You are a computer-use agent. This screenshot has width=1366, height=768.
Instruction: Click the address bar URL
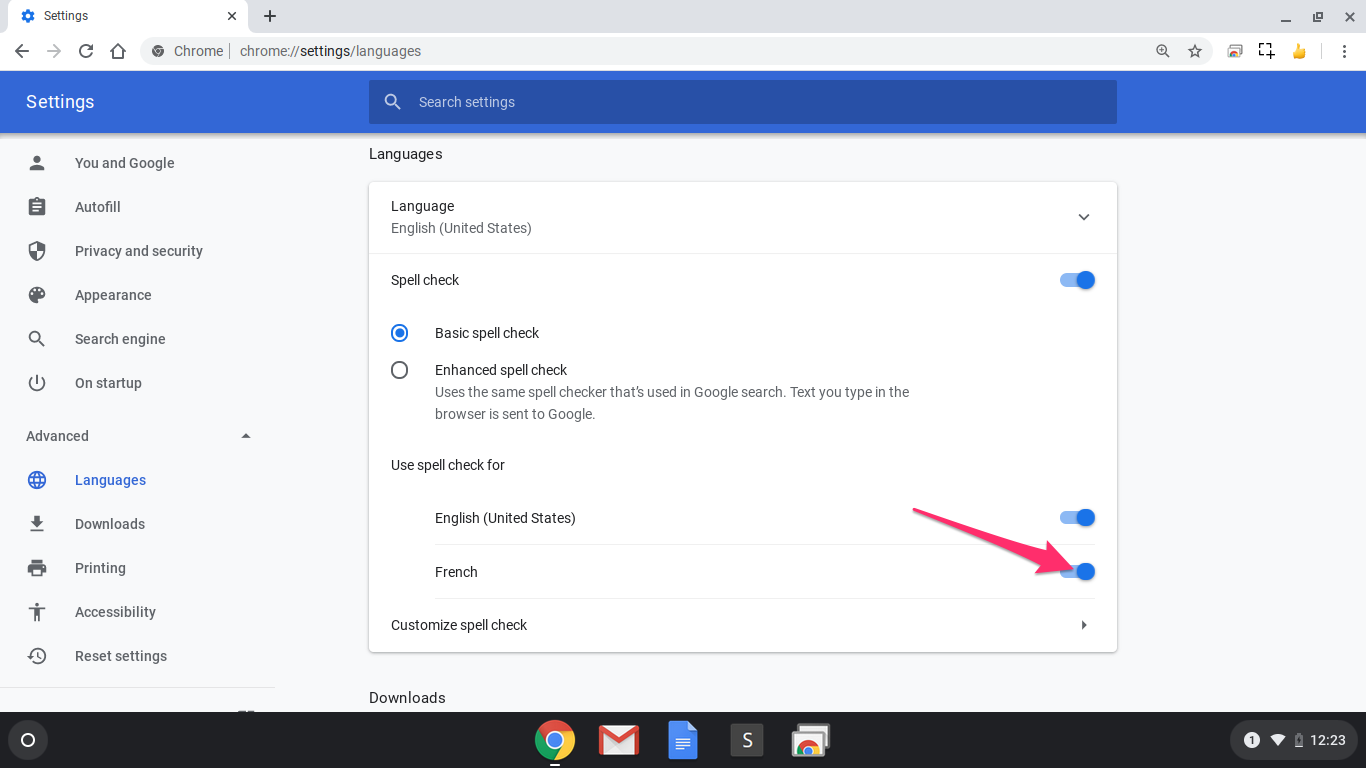tap(330, 51)
